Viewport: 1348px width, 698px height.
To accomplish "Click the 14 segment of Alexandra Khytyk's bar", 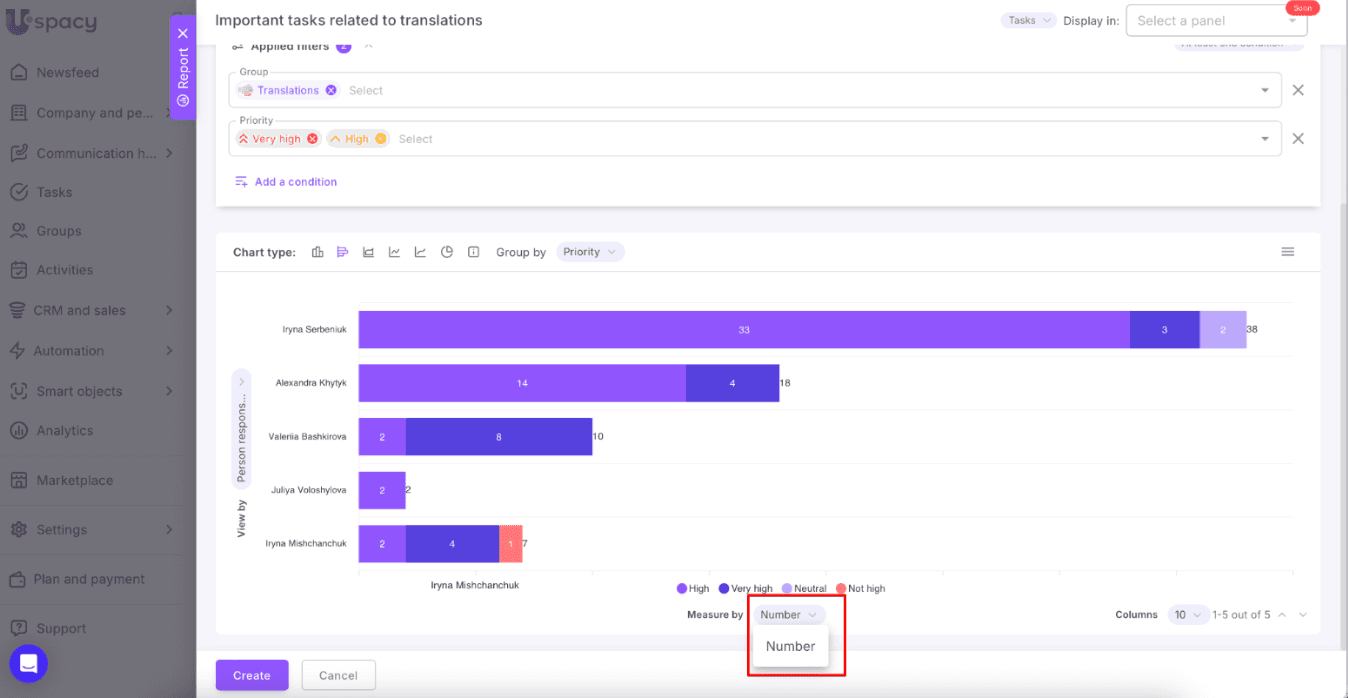I will (x=522, y=383).
